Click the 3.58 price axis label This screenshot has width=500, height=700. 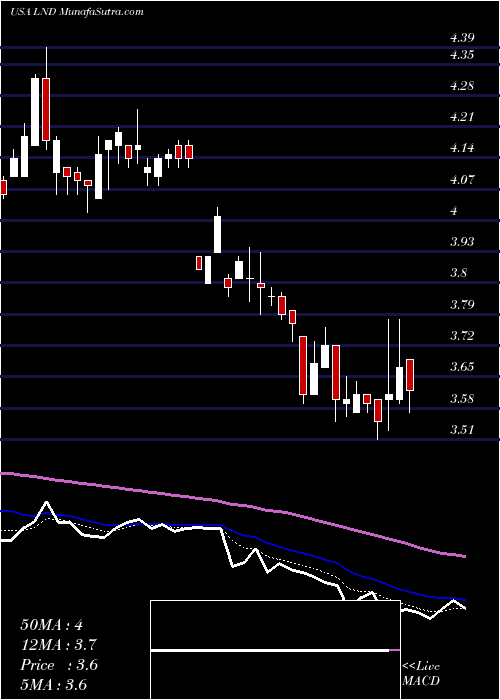click(462, 399)
